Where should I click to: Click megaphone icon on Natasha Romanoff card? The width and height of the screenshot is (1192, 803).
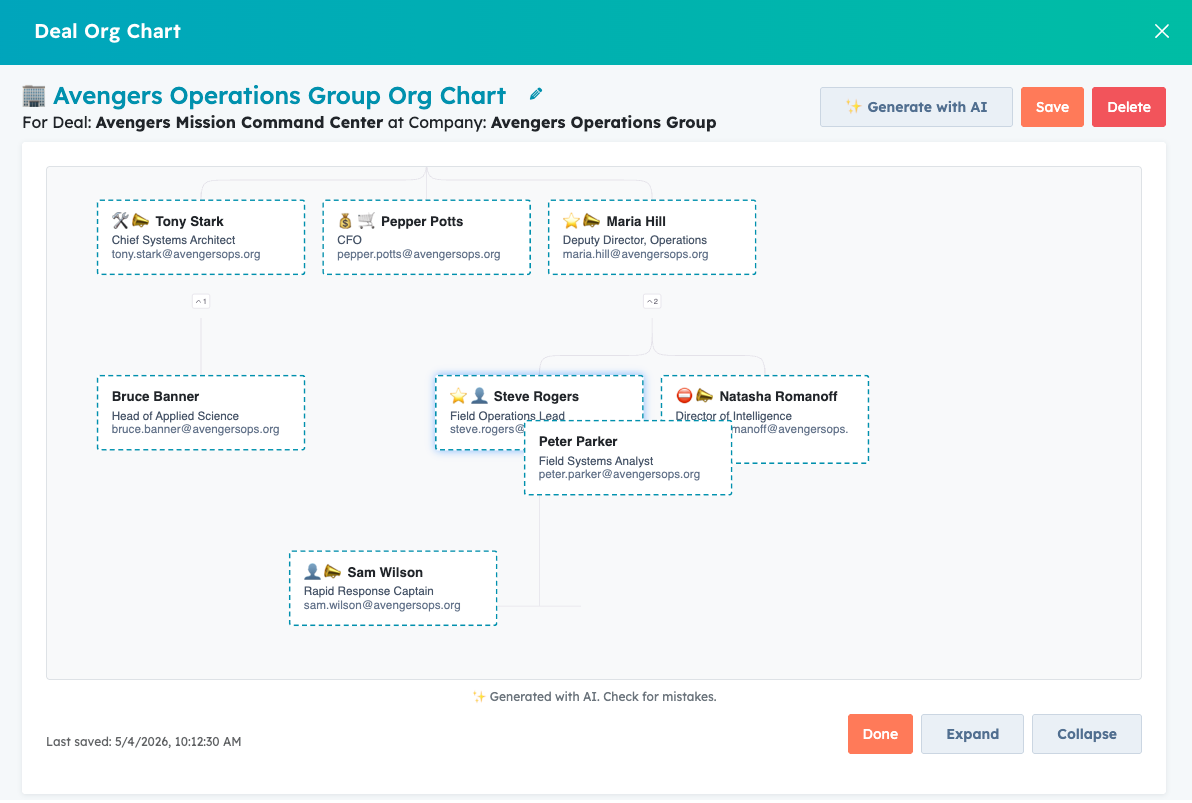[705, 395]
